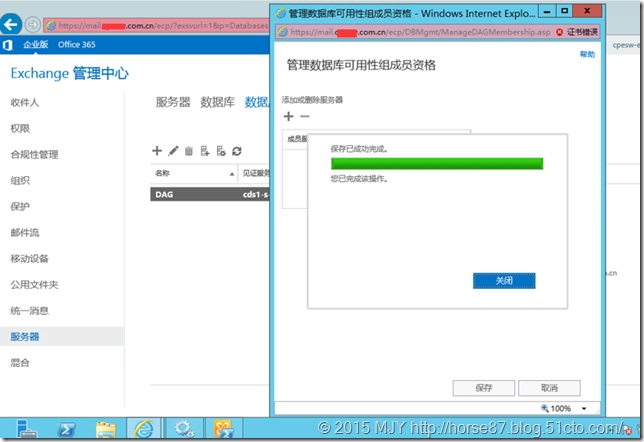Click the add (+) DAG toolbar icon
Image resolution: width=644 pixels, height=442 pixels.
pos(157,151)
